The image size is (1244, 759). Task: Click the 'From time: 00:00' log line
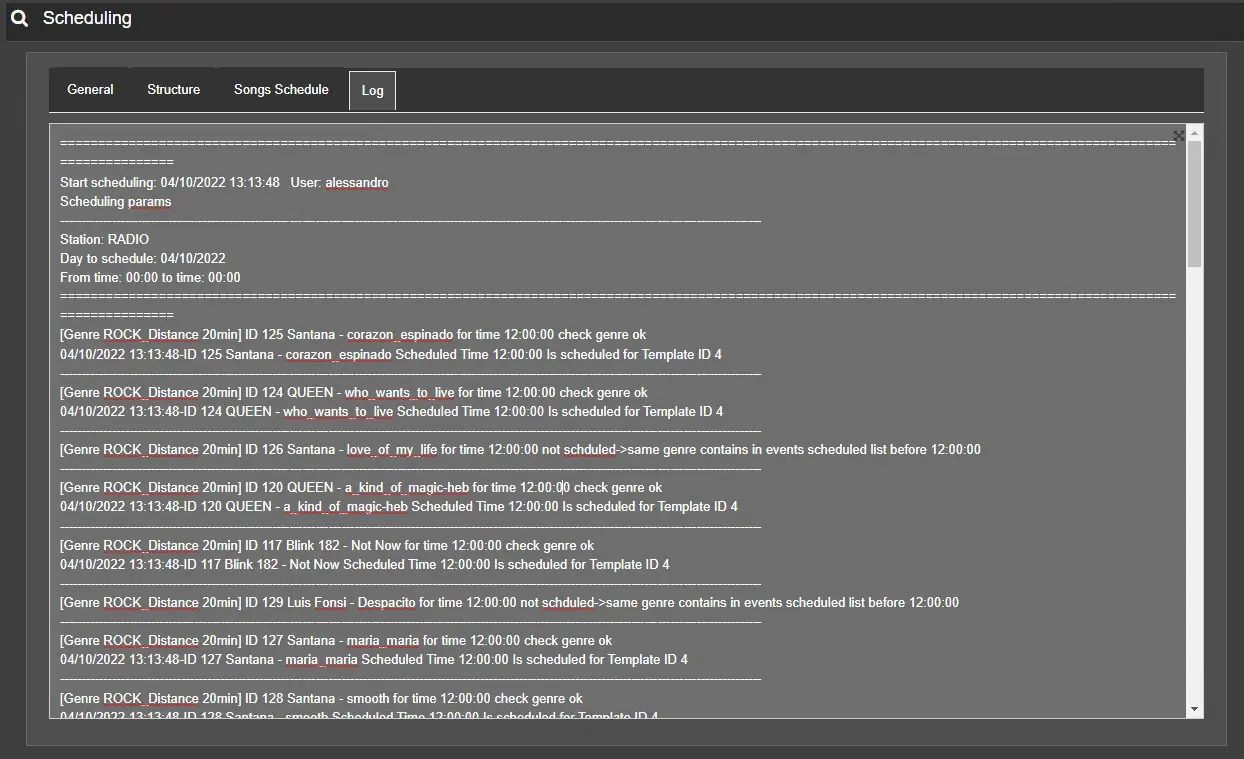click(150, 278)
